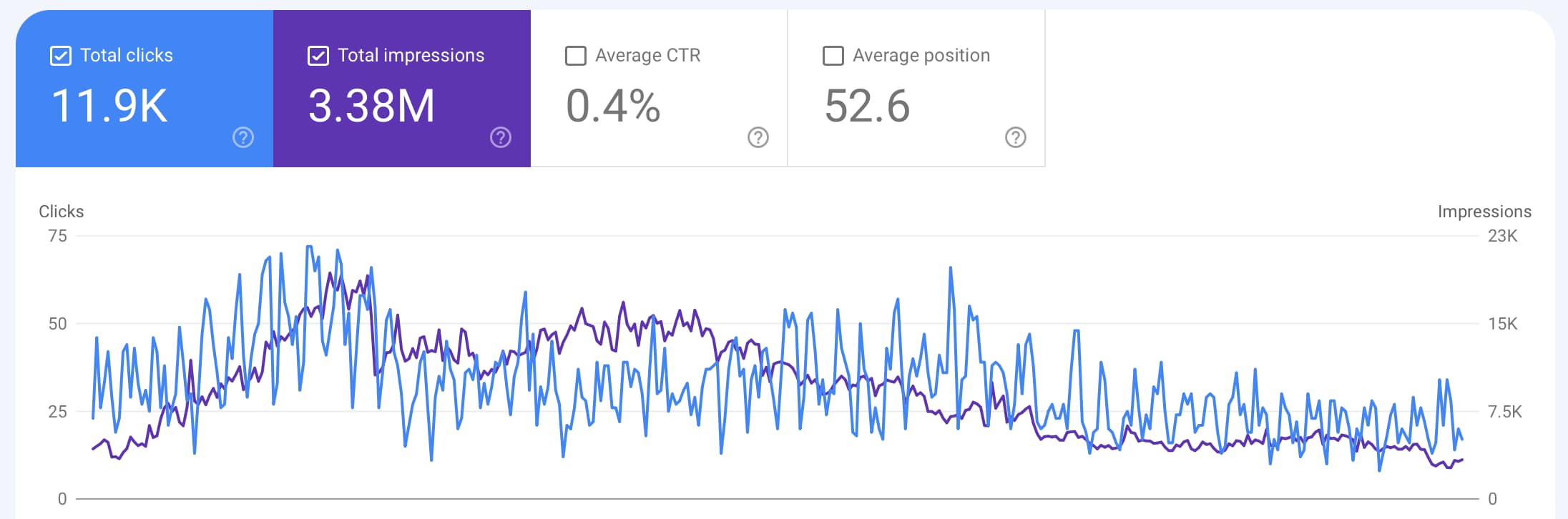
Task: Open help icon on Total clicks card
Action: [243, 137]
